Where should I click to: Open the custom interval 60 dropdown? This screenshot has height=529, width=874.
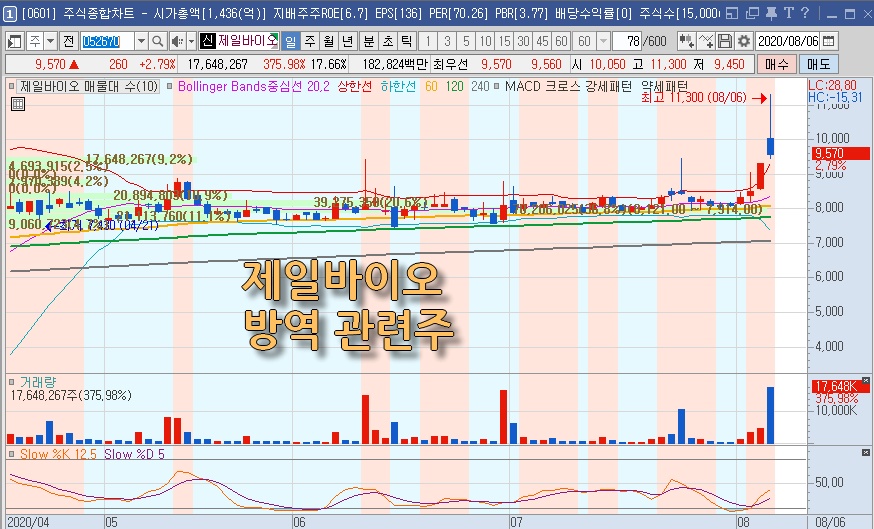tap(603, 41)
